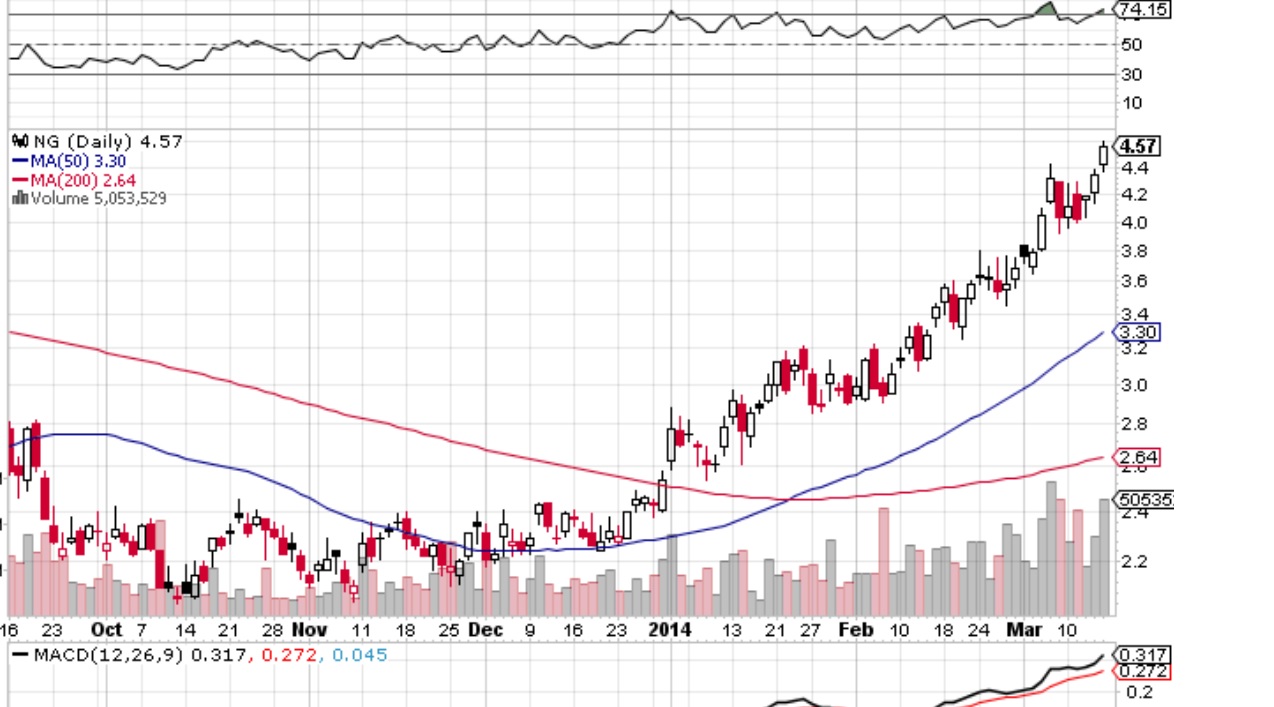Click the green overbought shaded area in RSI
Screen dimensions: 1274x707
tap(1045, 10)
